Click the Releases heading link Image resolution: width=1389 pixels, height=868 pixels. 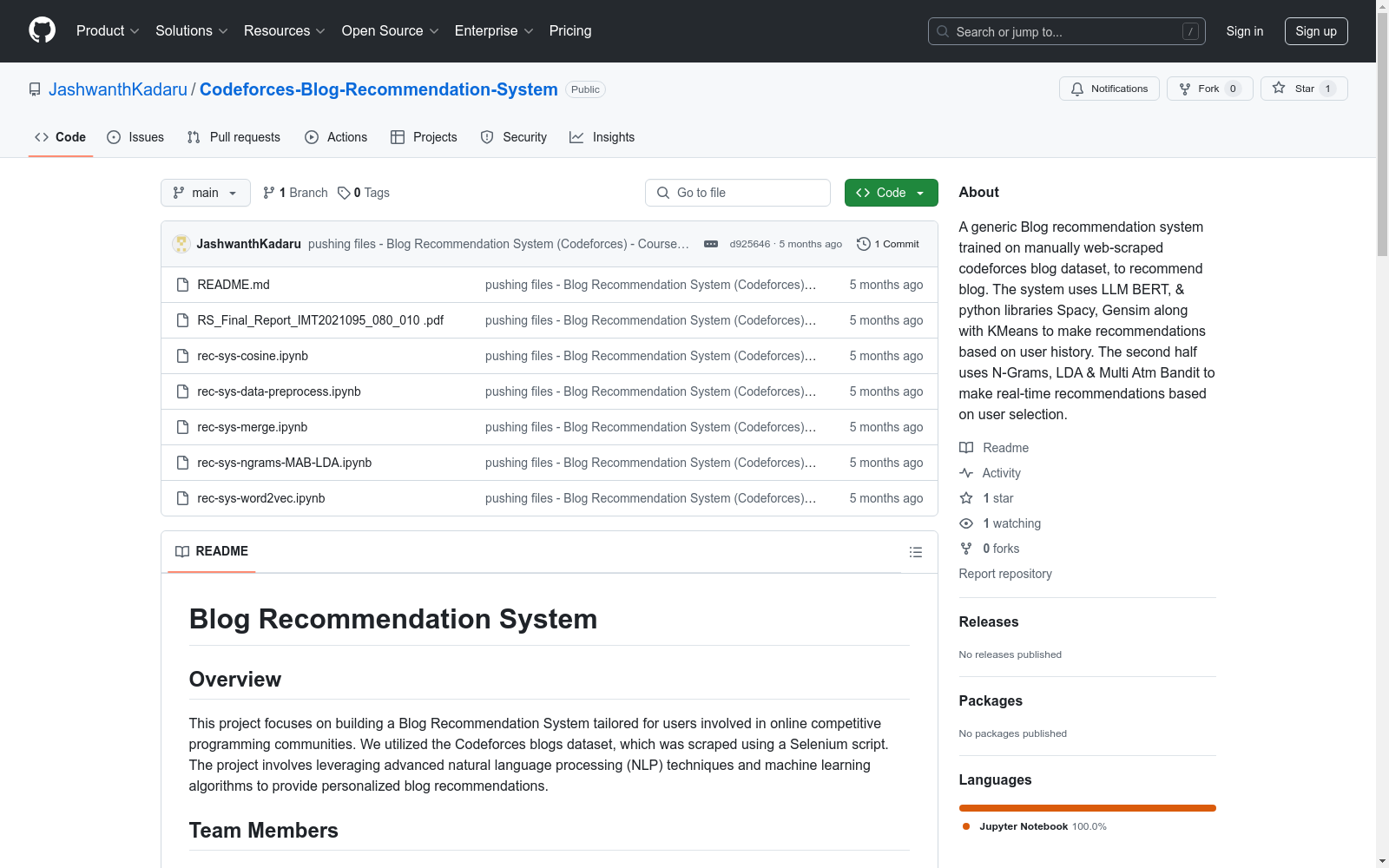989,621
